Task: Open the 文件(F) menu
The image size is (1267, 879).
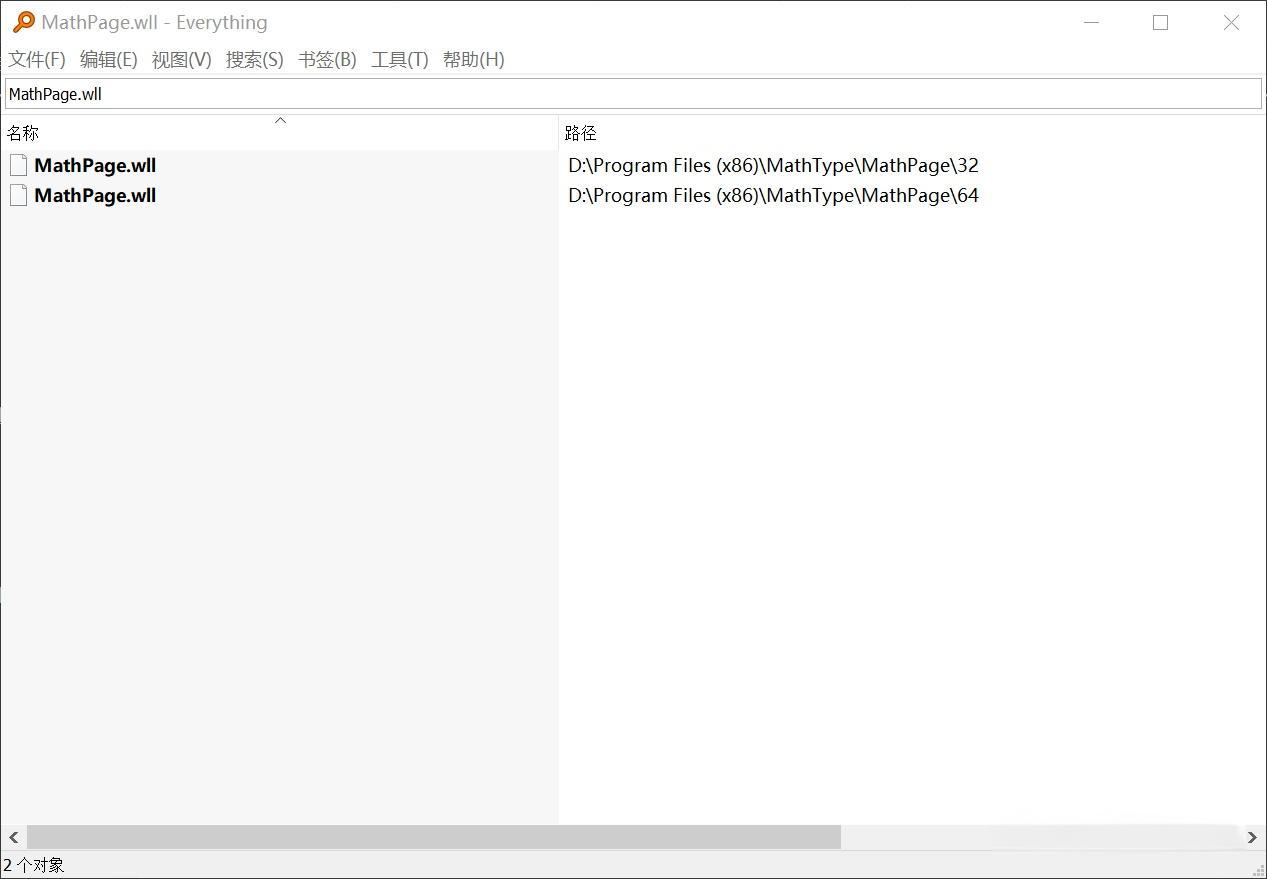Action: tap(37, 59)
